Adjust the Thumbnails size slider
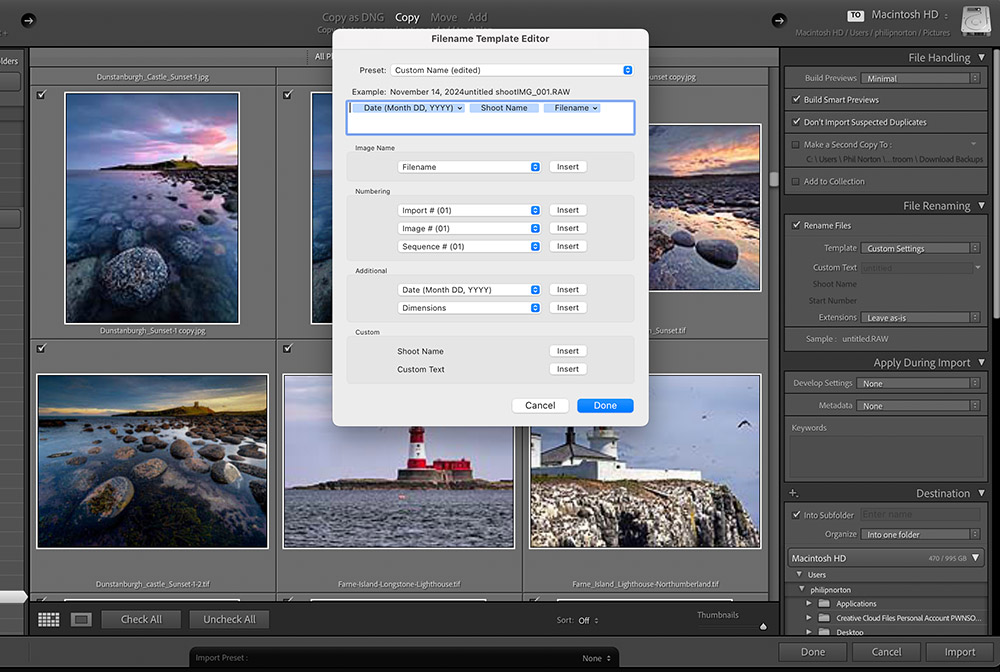This screenshot has height=672, width=1000. tap(762, 626)
